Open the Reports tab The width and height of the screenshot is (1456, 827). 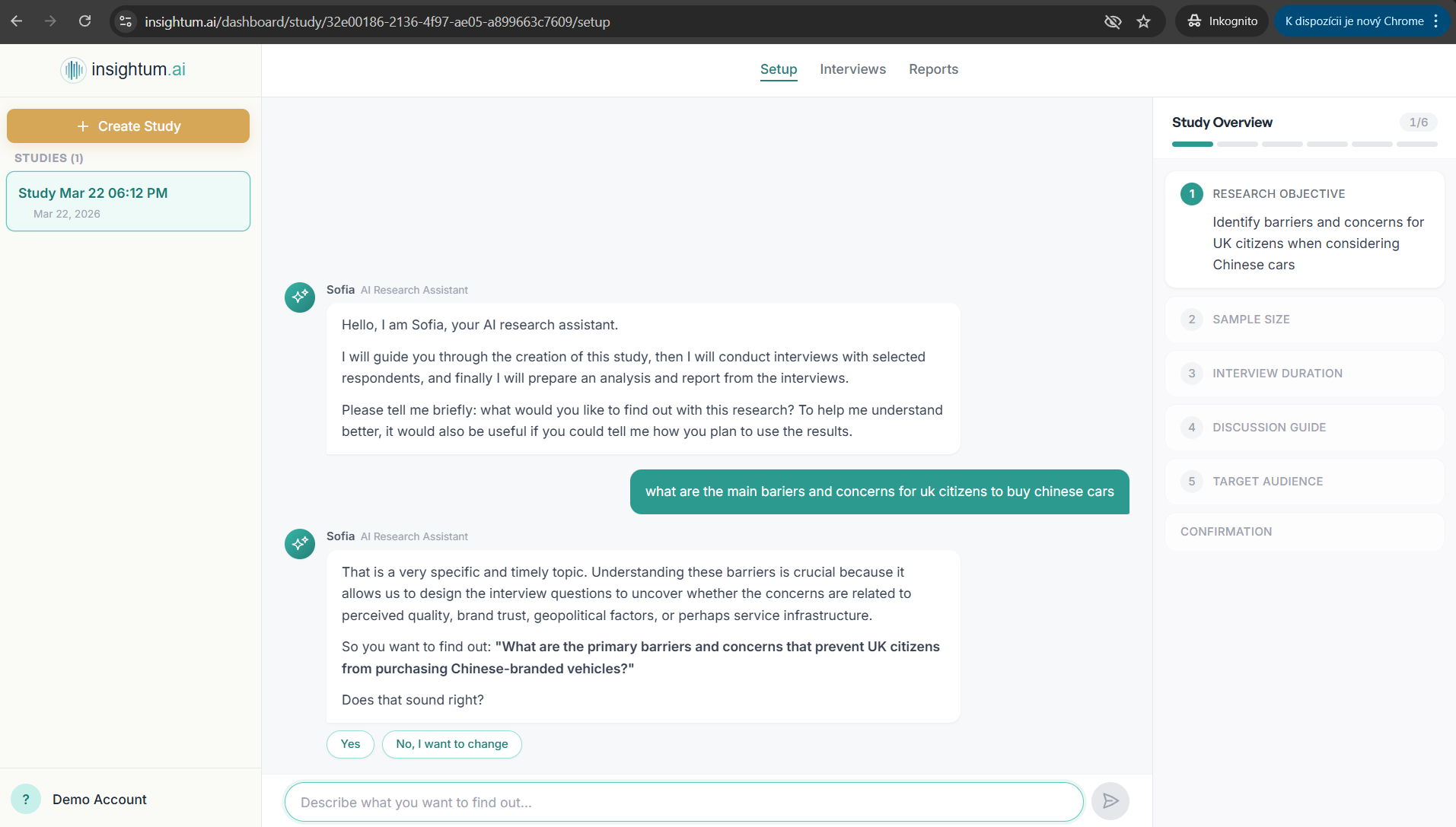933,69
